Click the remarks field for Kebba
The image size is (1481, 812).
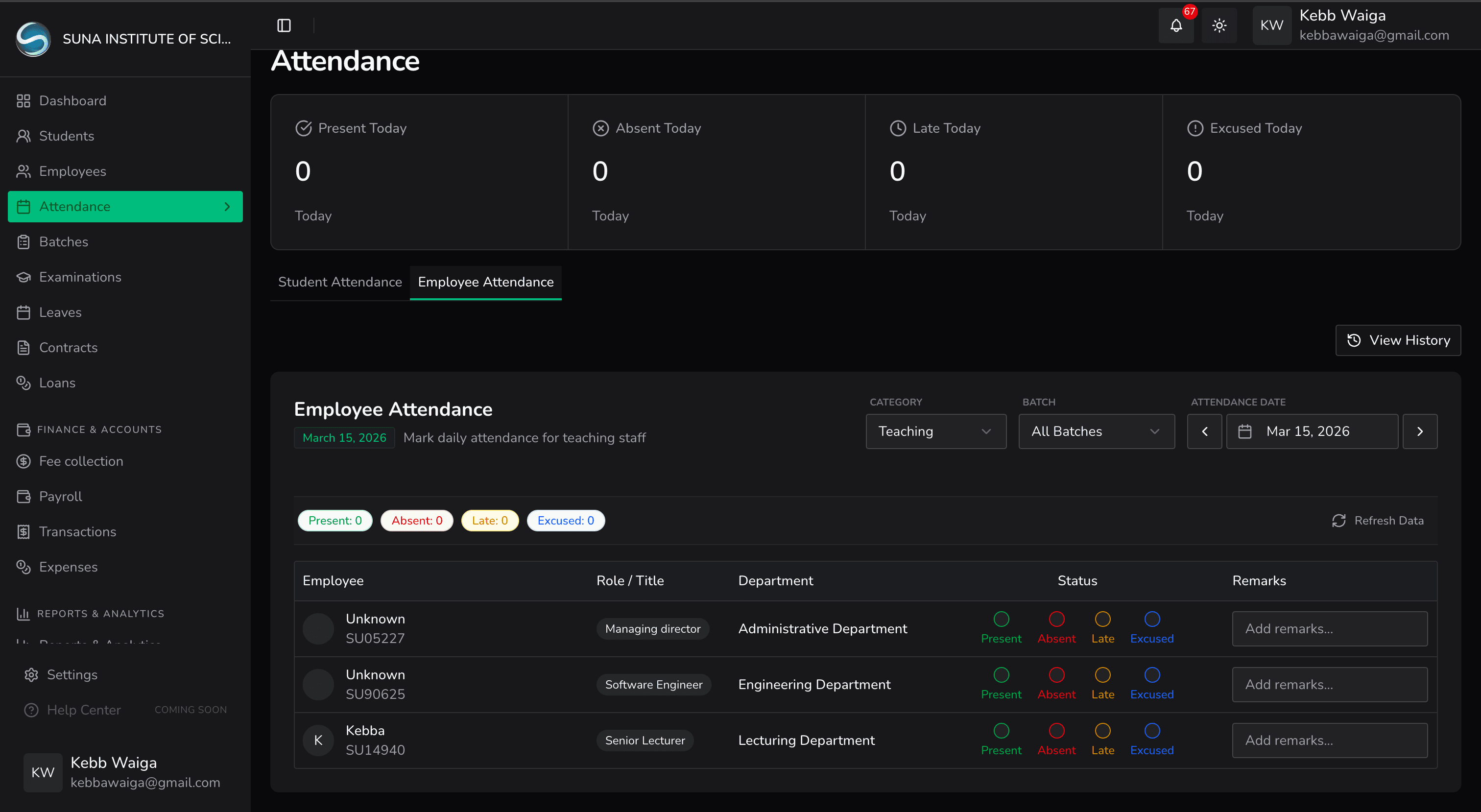[x=1329, y=740]
